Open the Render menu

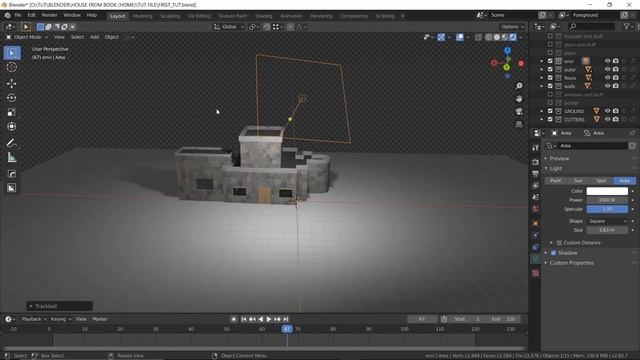click(49, 16)
